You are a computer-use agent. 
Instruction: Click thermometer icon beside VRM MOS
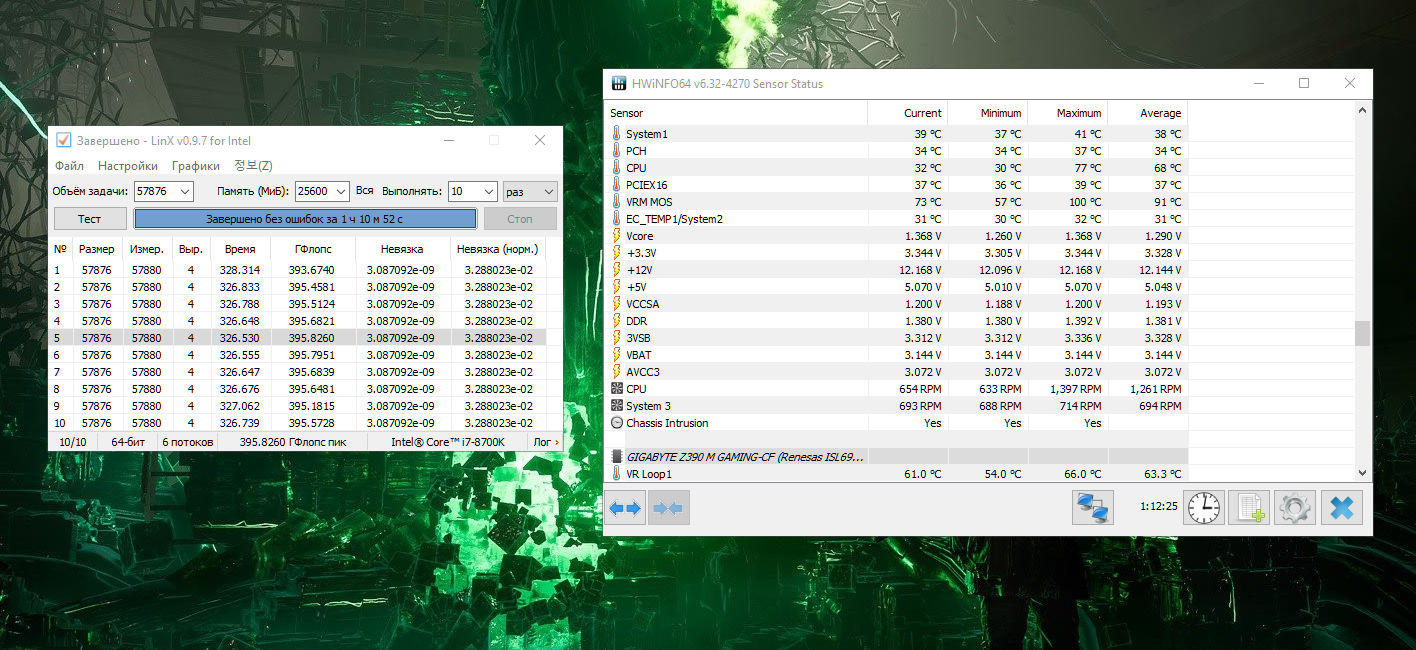coord(616,202)
